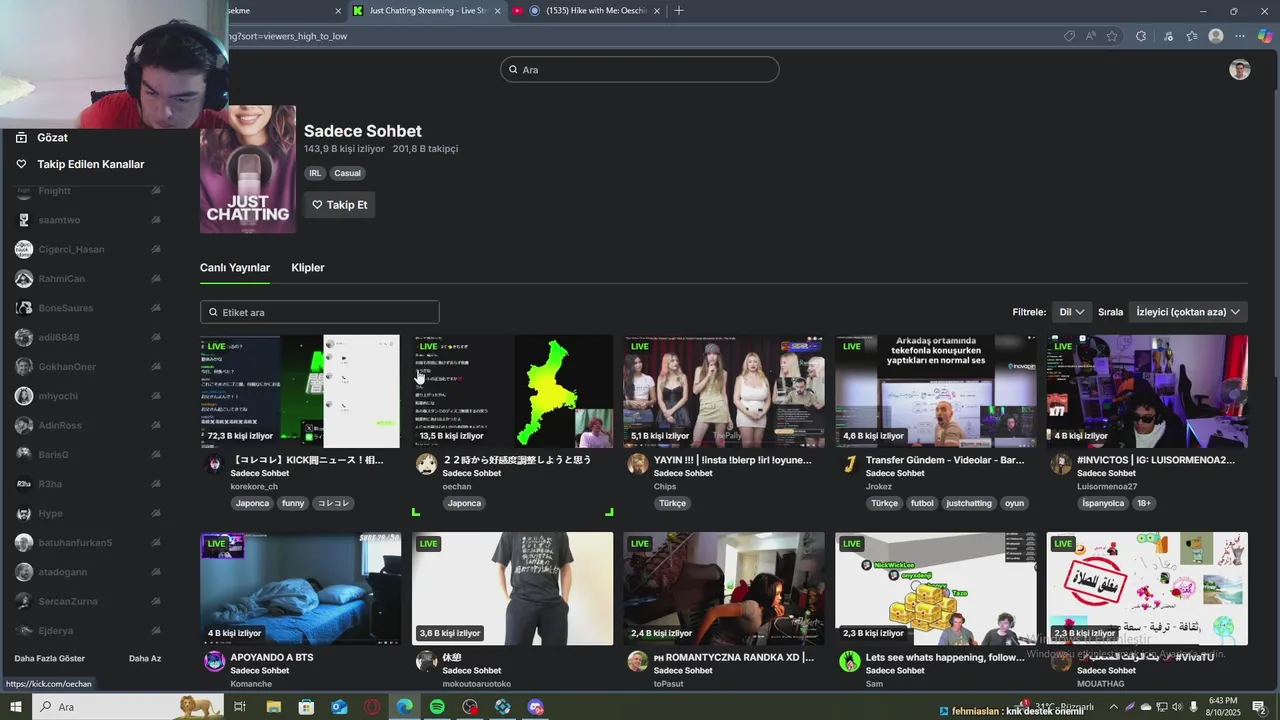The image size is (1280, 720).
Task: Open Edge profile account icon
Action: 1216,36
